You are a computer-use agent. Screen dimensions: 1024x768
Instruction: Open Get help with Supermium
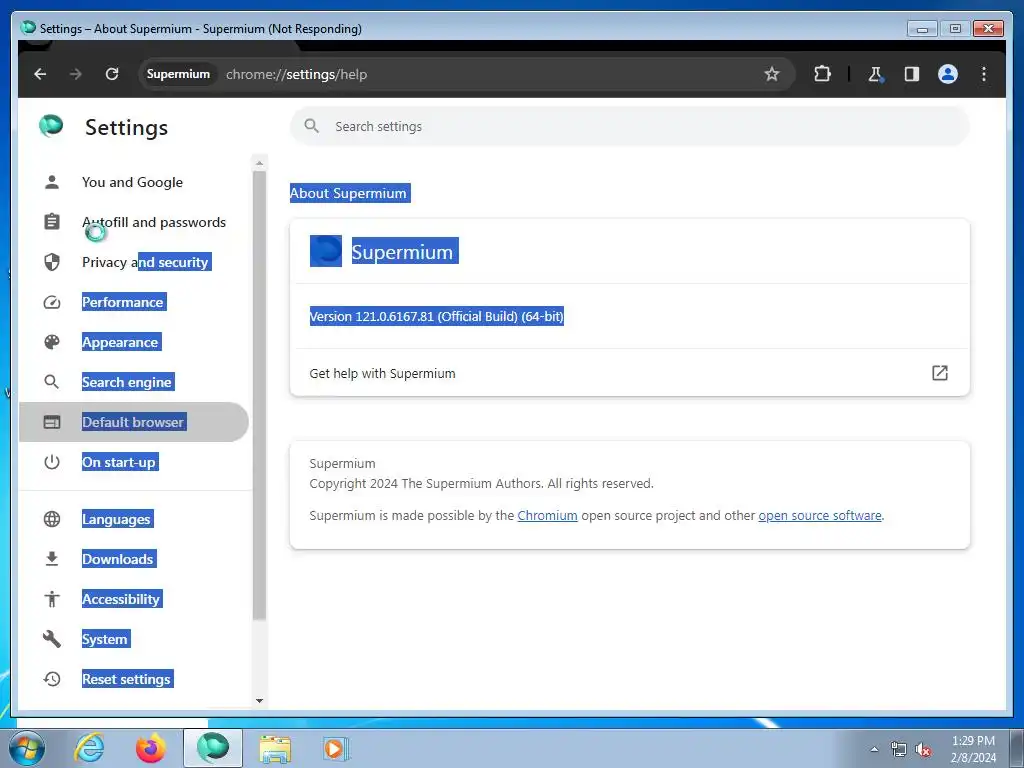pos(630,373)
